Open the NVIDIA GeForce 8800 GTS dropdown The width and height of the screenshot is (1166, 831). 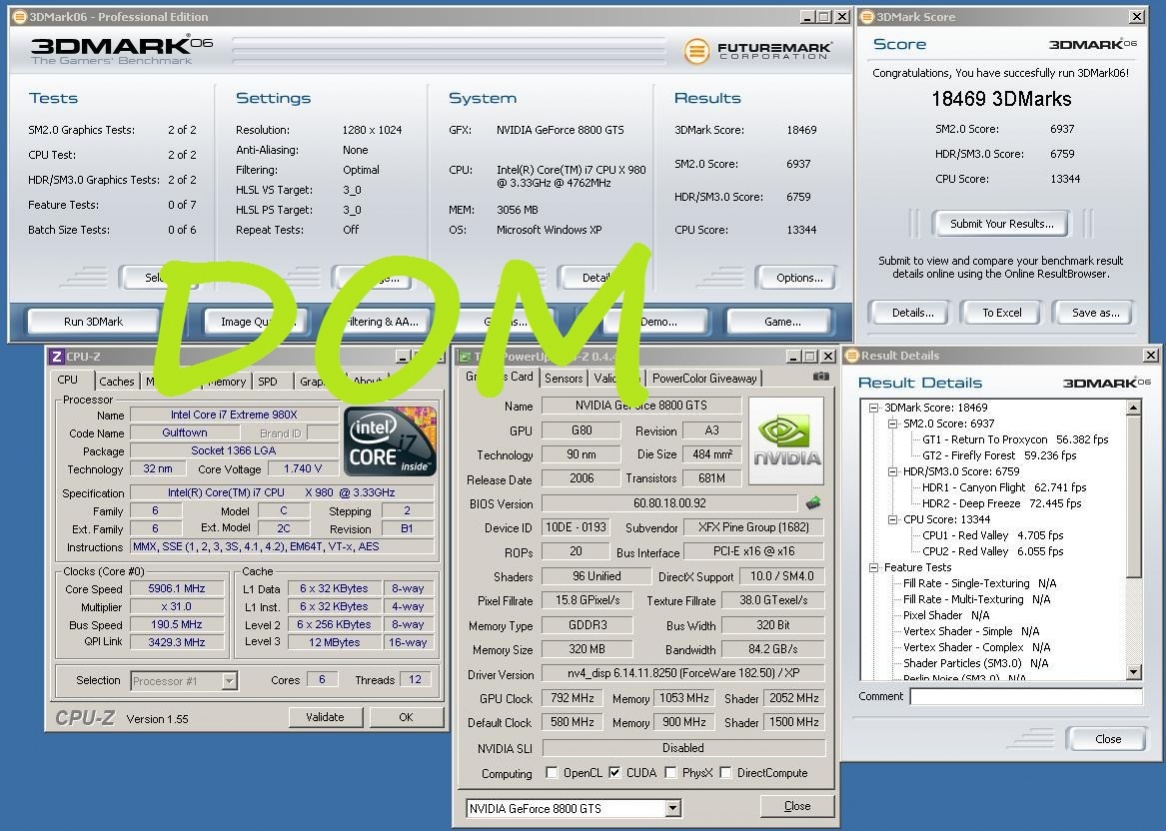pyautogui.click(x=672, y=808)
